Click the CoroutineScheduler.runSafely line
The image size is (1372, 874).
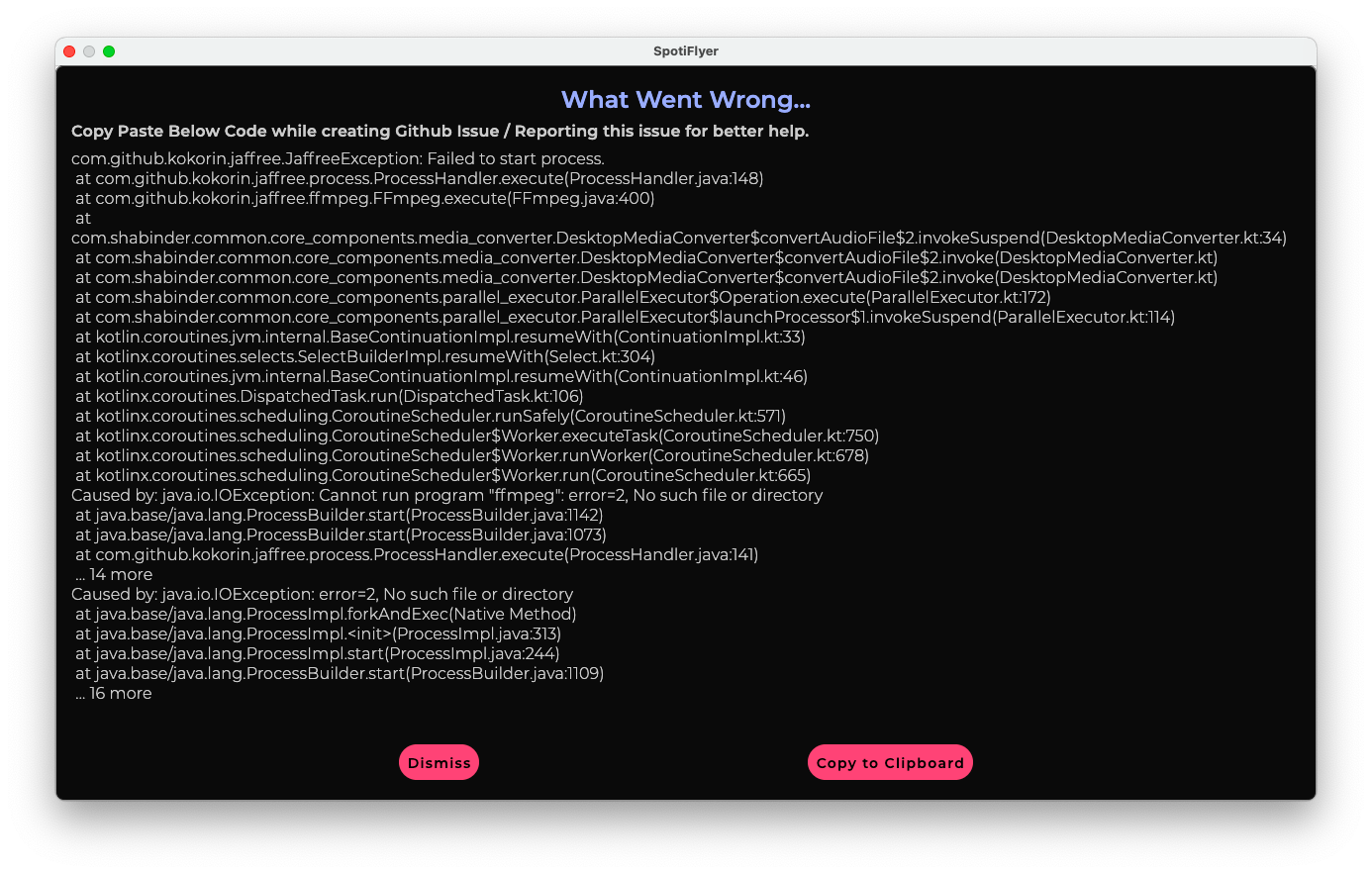431,416
